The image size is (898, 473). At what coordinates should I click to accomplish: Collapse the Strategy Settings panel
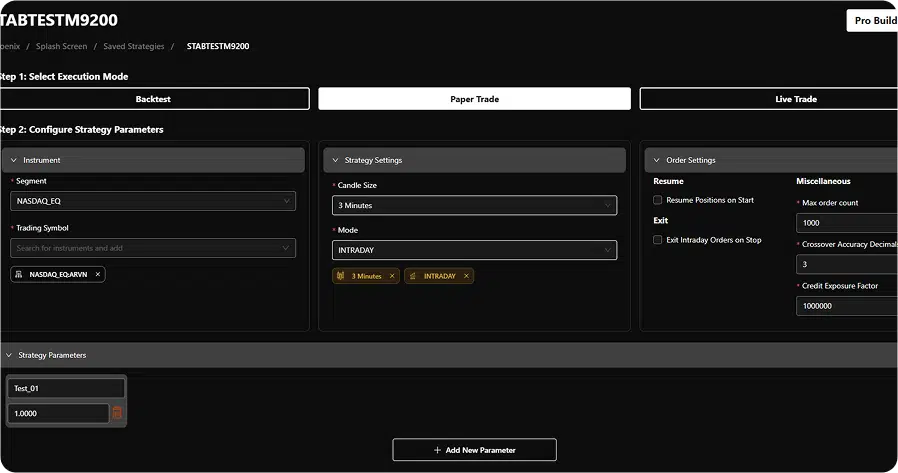coord(334,160)
